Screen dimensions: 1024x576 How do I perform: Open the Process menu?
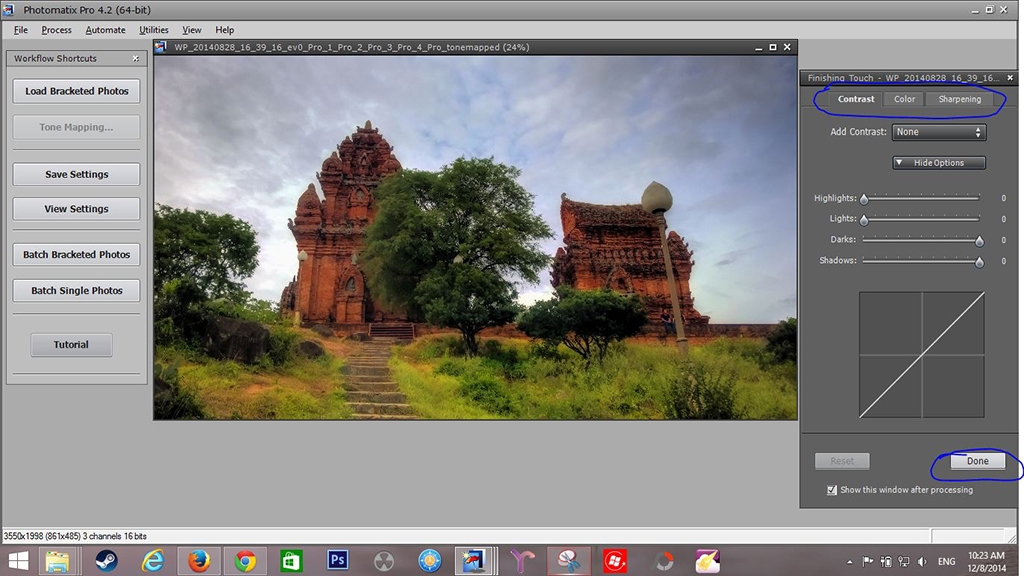pyautogui.click(x=56, y=29)
